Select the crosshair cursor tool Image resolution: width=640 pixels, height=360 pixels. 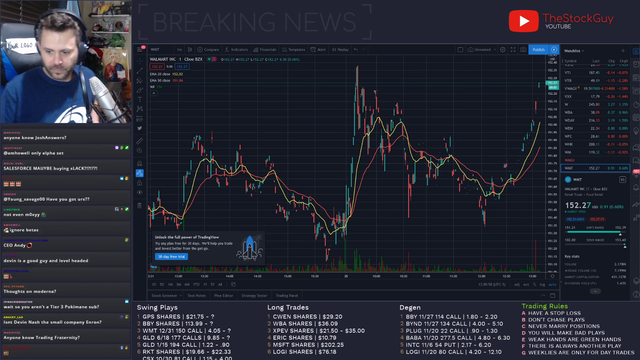(140, 61)
